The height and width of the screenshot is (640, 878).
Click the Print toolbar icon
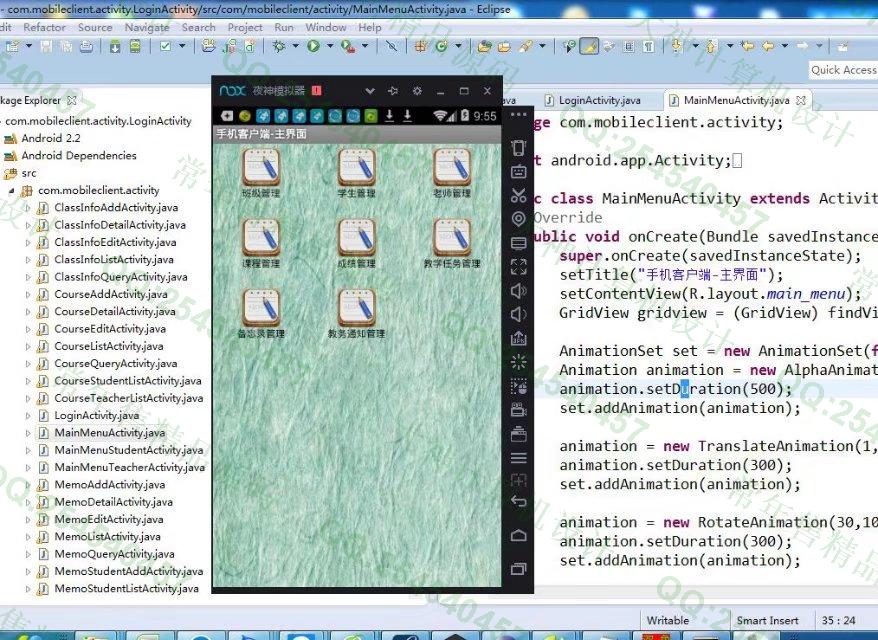pyautogui.click(x=86, y=46)
